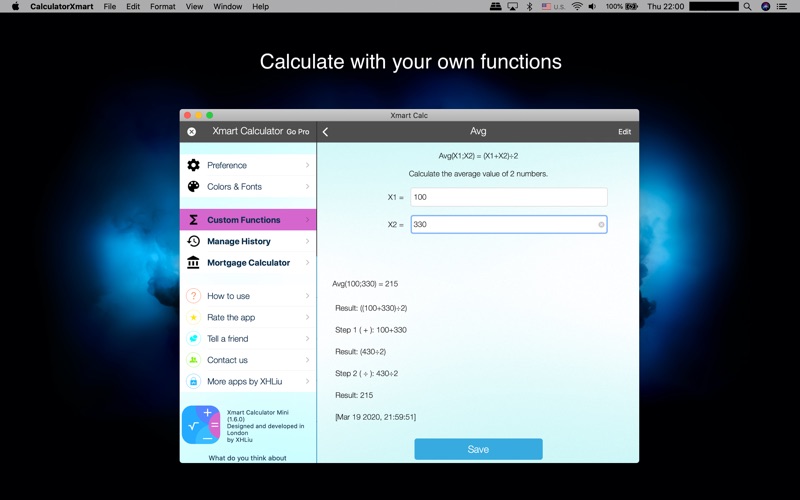Click the Go Pro link
This screenshot has height=500, width=800.
coord(298,132)
